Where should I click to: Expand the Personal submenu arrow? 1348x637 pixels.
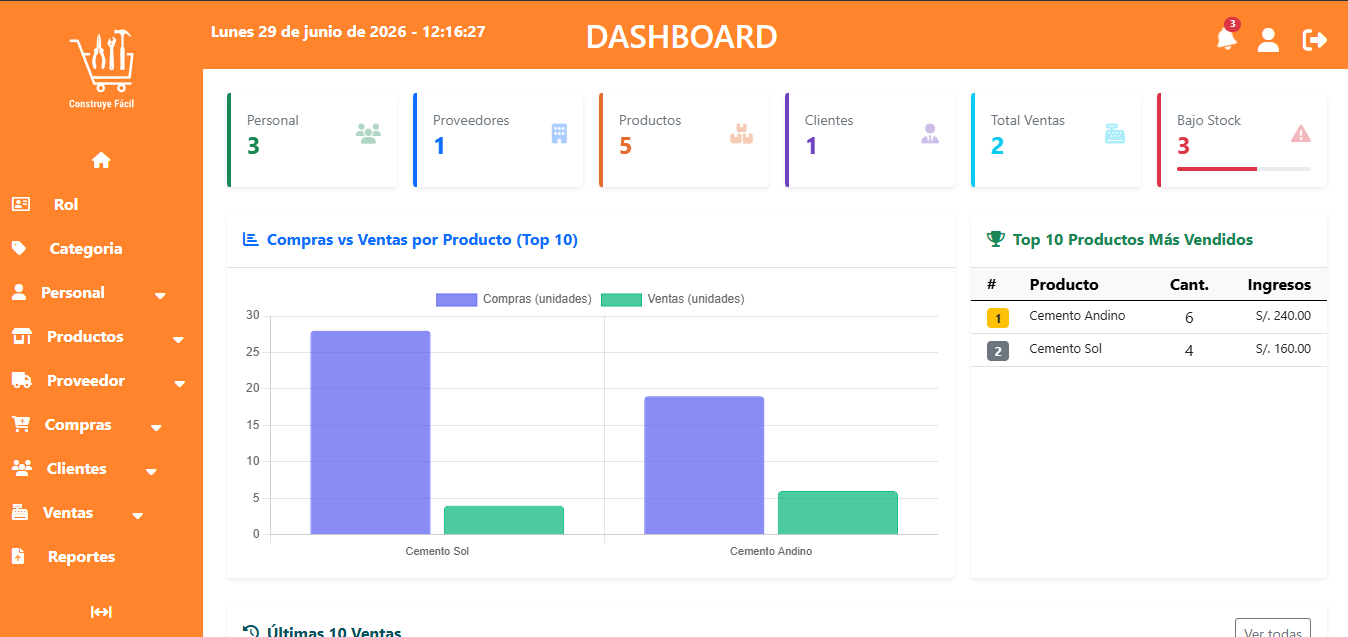tap(160, 296)
